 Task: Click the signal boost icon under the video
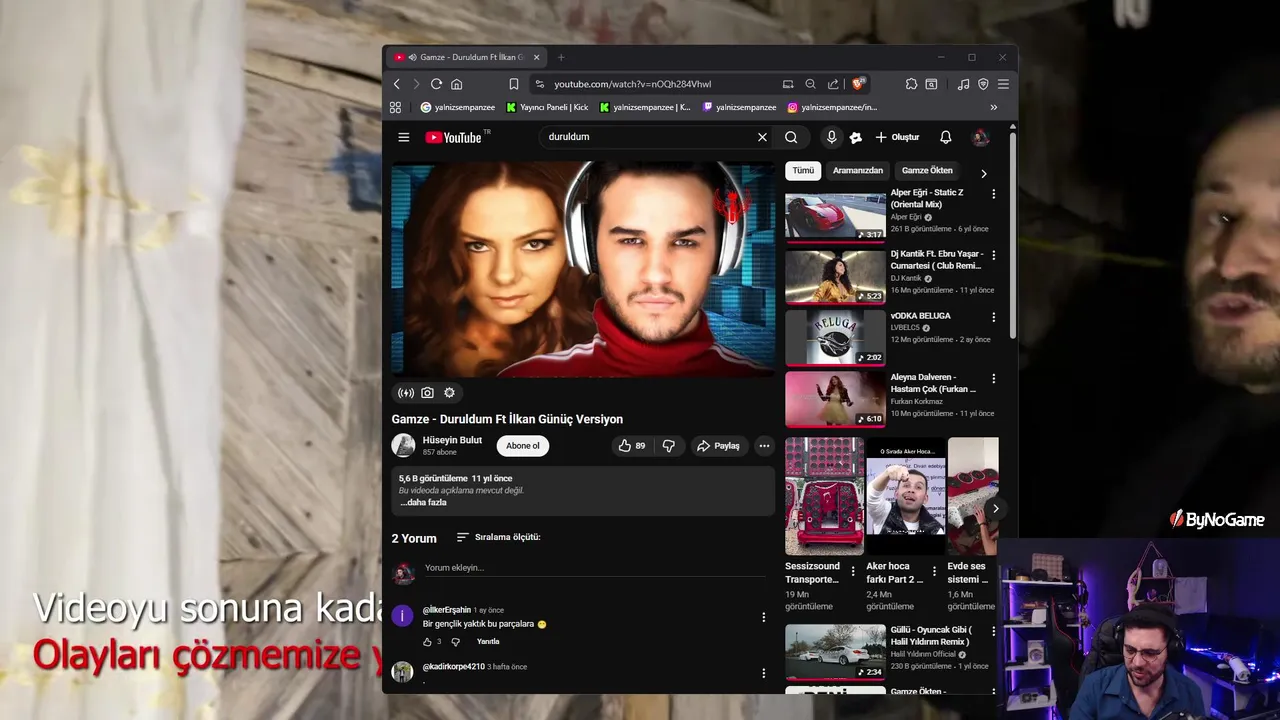(405, 393)
